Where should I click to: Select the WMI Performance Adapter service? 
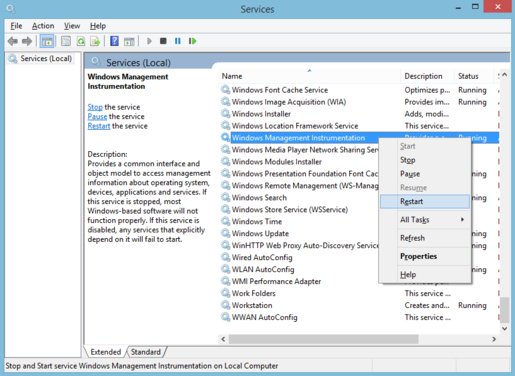[359, 281]
